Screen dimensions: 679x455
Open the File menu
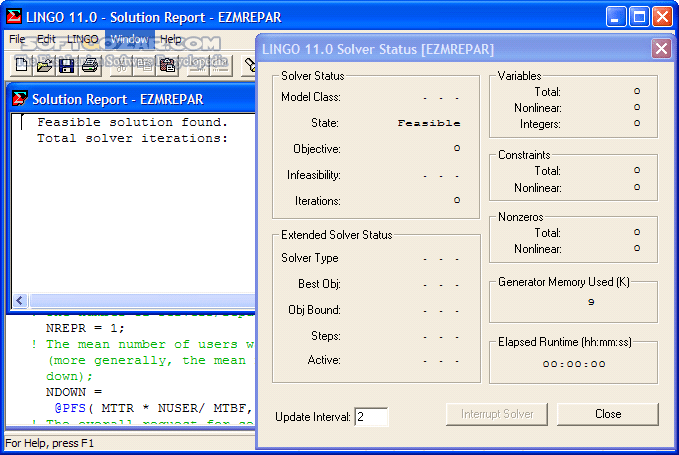[17, 39]
